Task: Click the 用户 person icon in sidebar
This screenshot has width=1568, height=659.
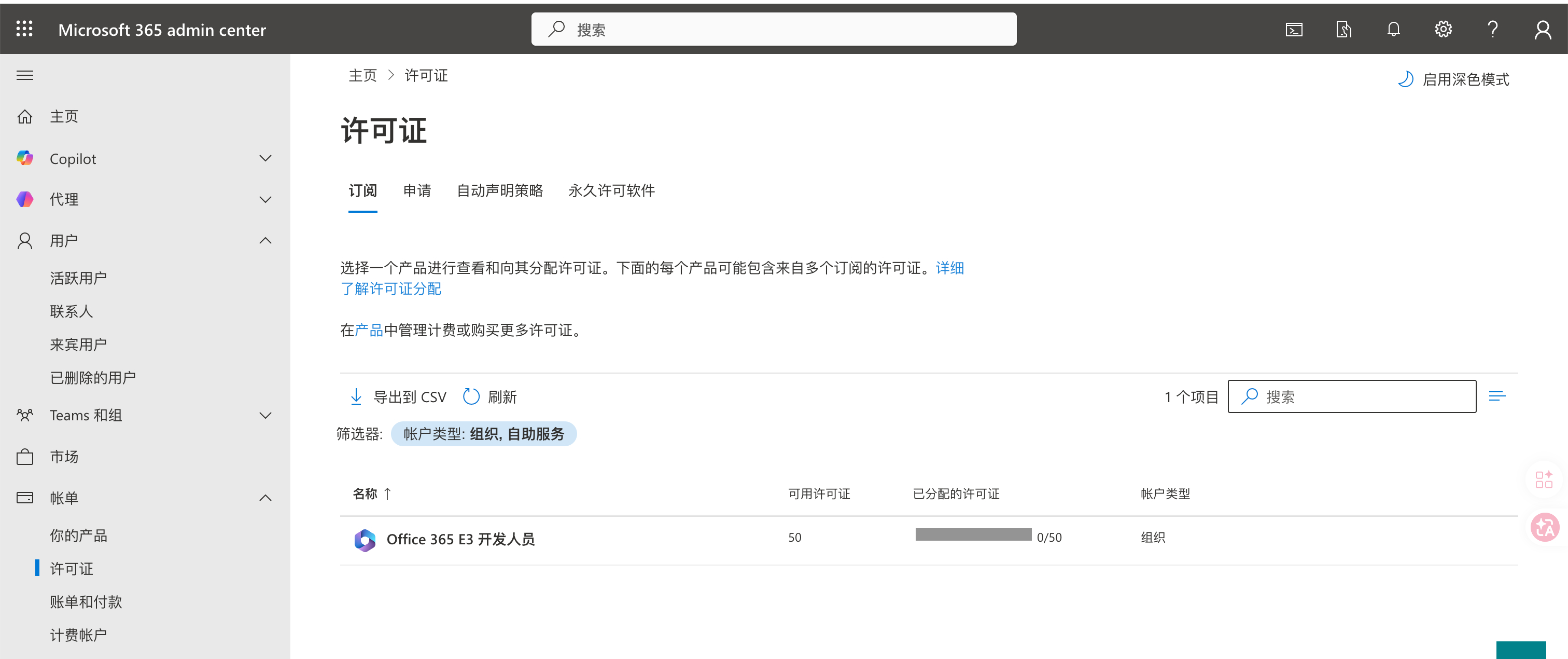Action: tap(25, 241)
